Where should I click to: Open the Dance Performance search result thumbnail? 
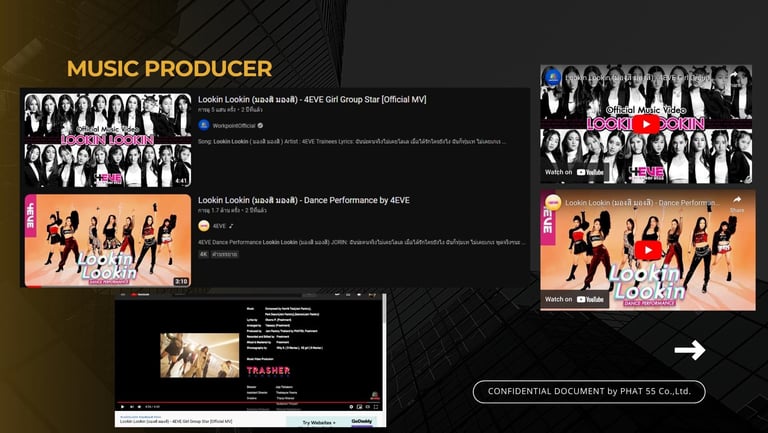point(108,241)
